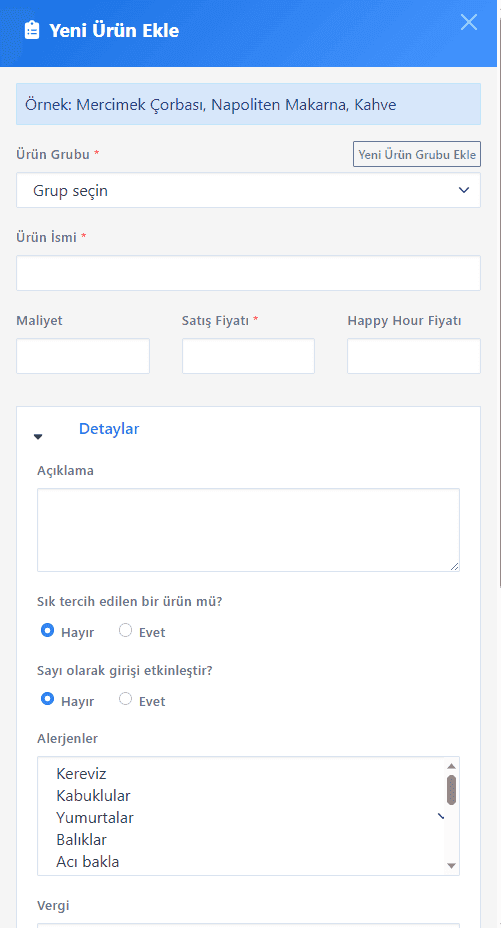Click the Yeni Ürün Grubu Ekle button
This screenshot has width=501, height=928.
point(417,154)
